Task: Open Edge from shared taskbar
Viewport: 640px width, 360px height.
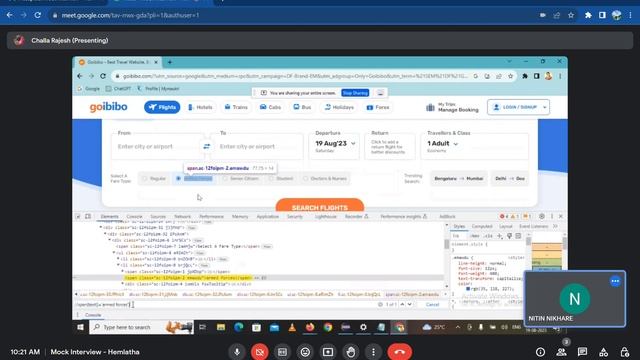Action: tap(239, 327)
